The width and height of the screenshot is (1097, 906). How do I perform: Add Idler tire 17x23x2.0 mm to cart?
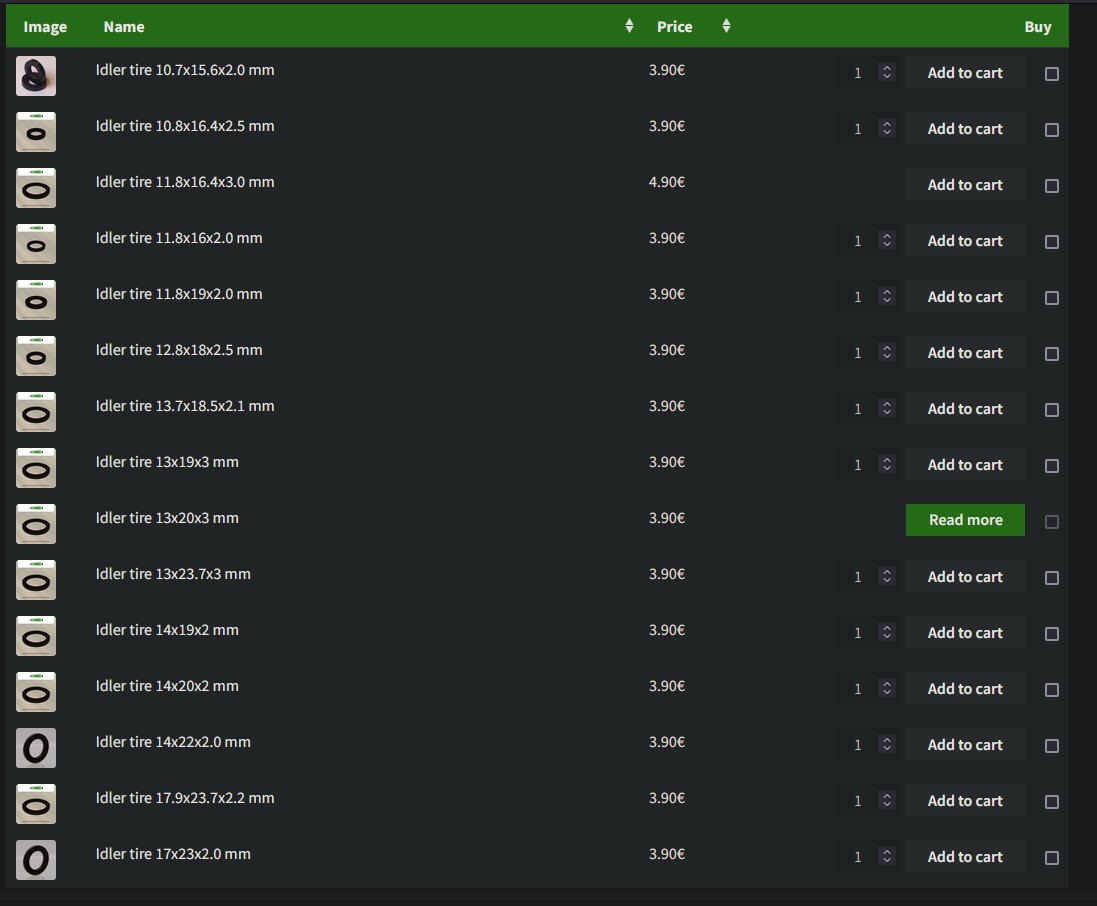965,856
